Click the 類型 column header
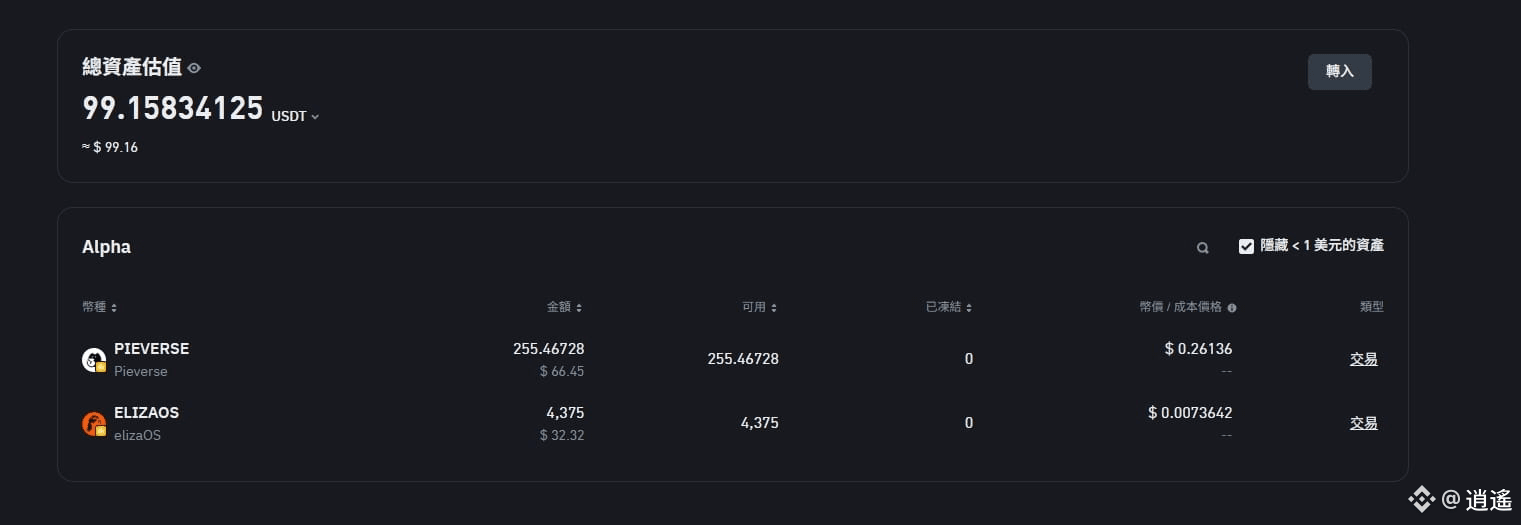Screen dimensions: 1521x525 click(1371, 307)
